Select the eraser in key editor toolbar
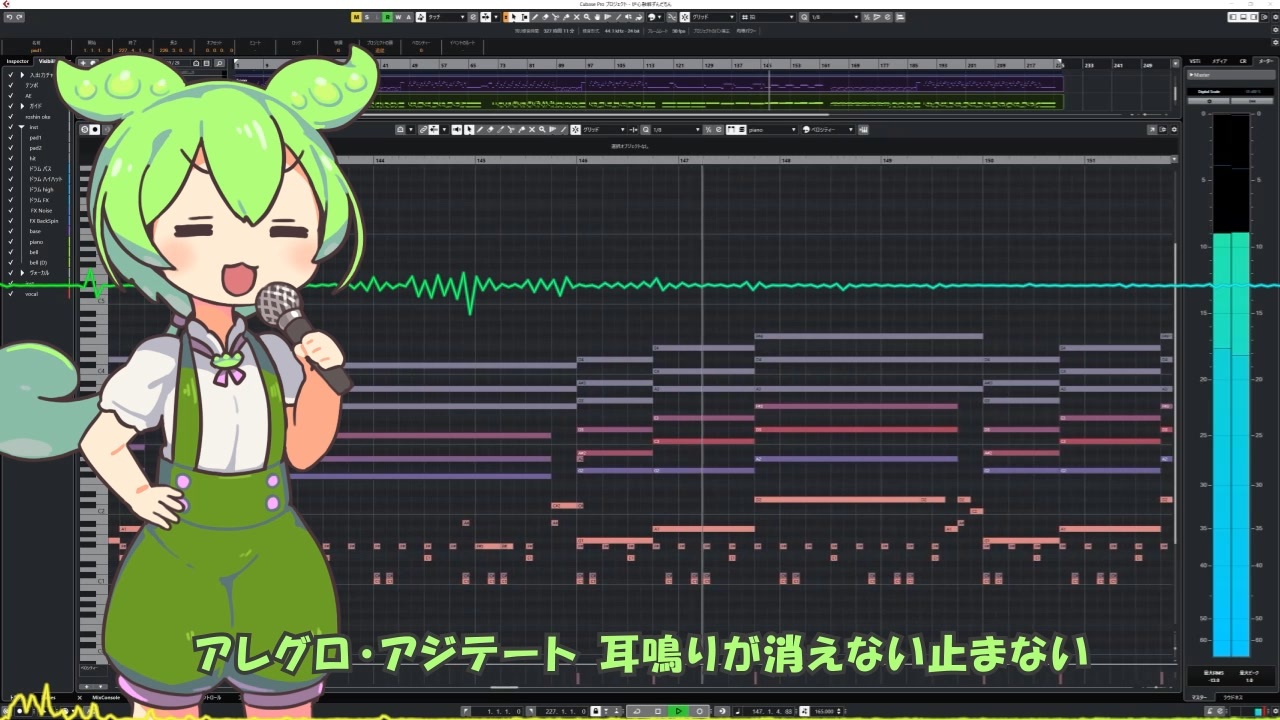The width and height of the screenshot is (1280, 720). click(x=492, y=130)
